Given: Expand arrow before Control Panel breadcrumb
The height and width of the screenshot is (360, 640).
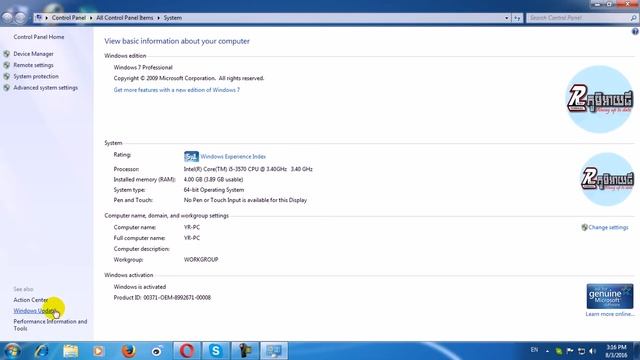Looking at the screenshot, I should (x=47, y=18).
